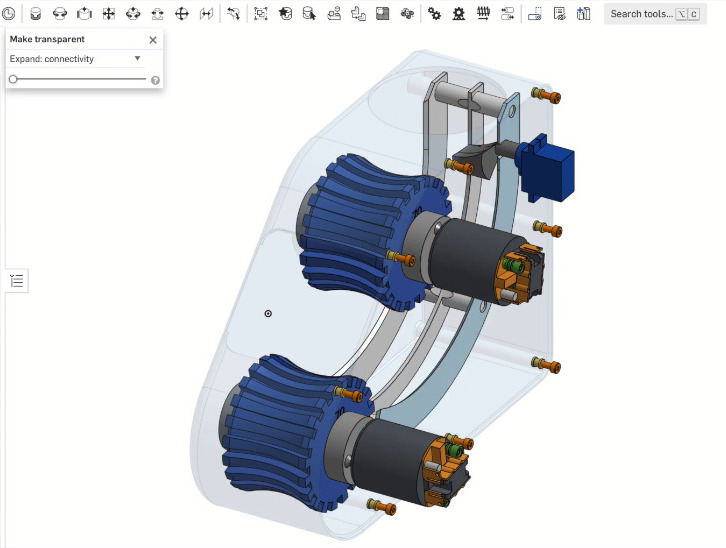Viewport: 726px width, 548px height.
Task: Select the Fastened mate tool
Action: tap(35, 14)
